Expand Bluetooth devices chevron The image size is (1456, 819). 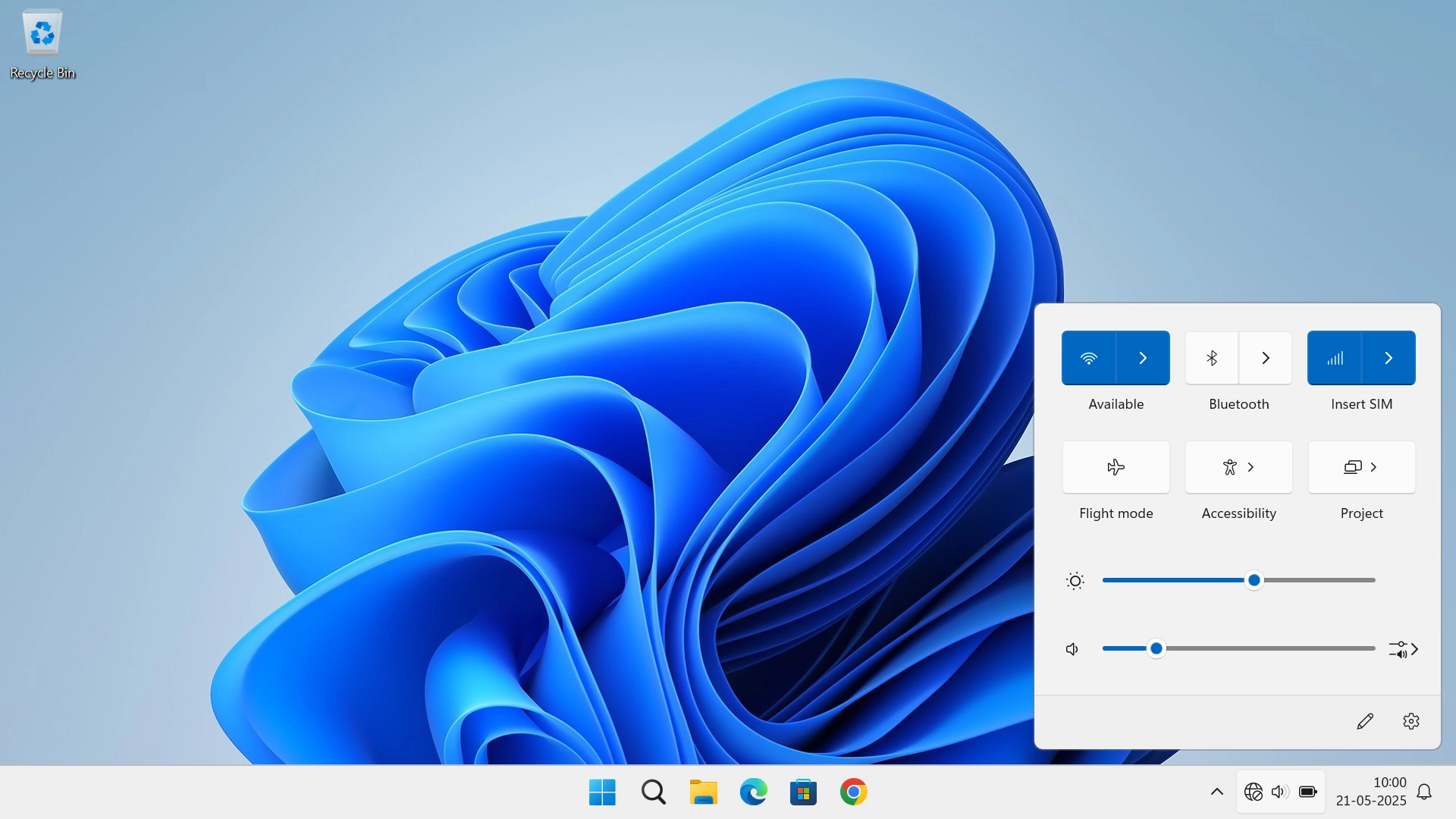(1266, 358)
